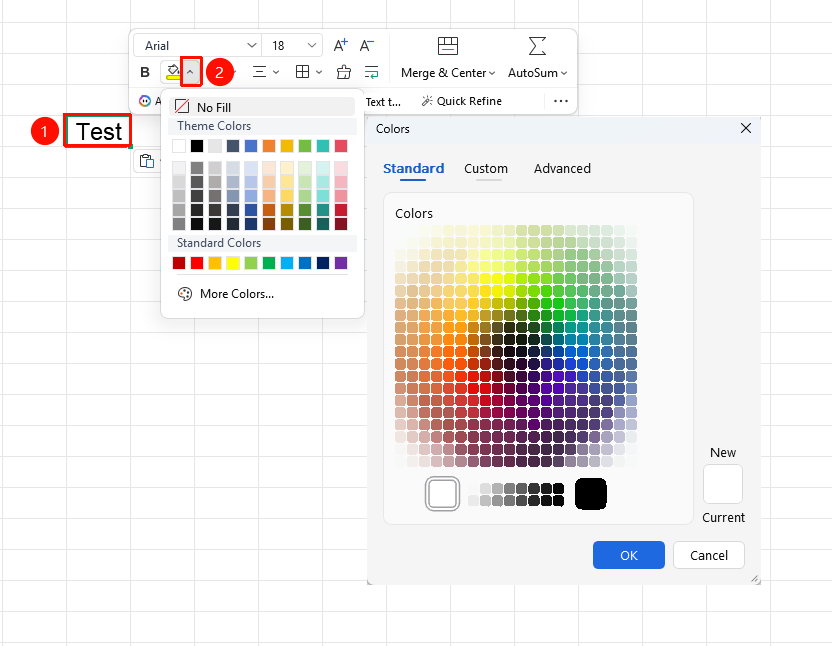832x646 pixels.
Task: Select bright red in Standard Colors row
Action: (197, 263)
